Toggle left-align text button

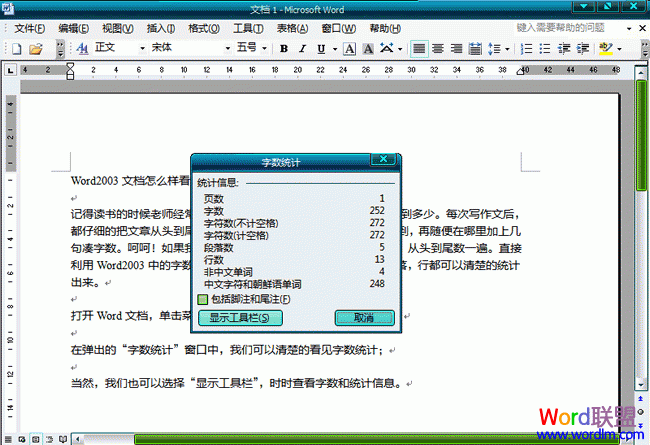point(418,48)
